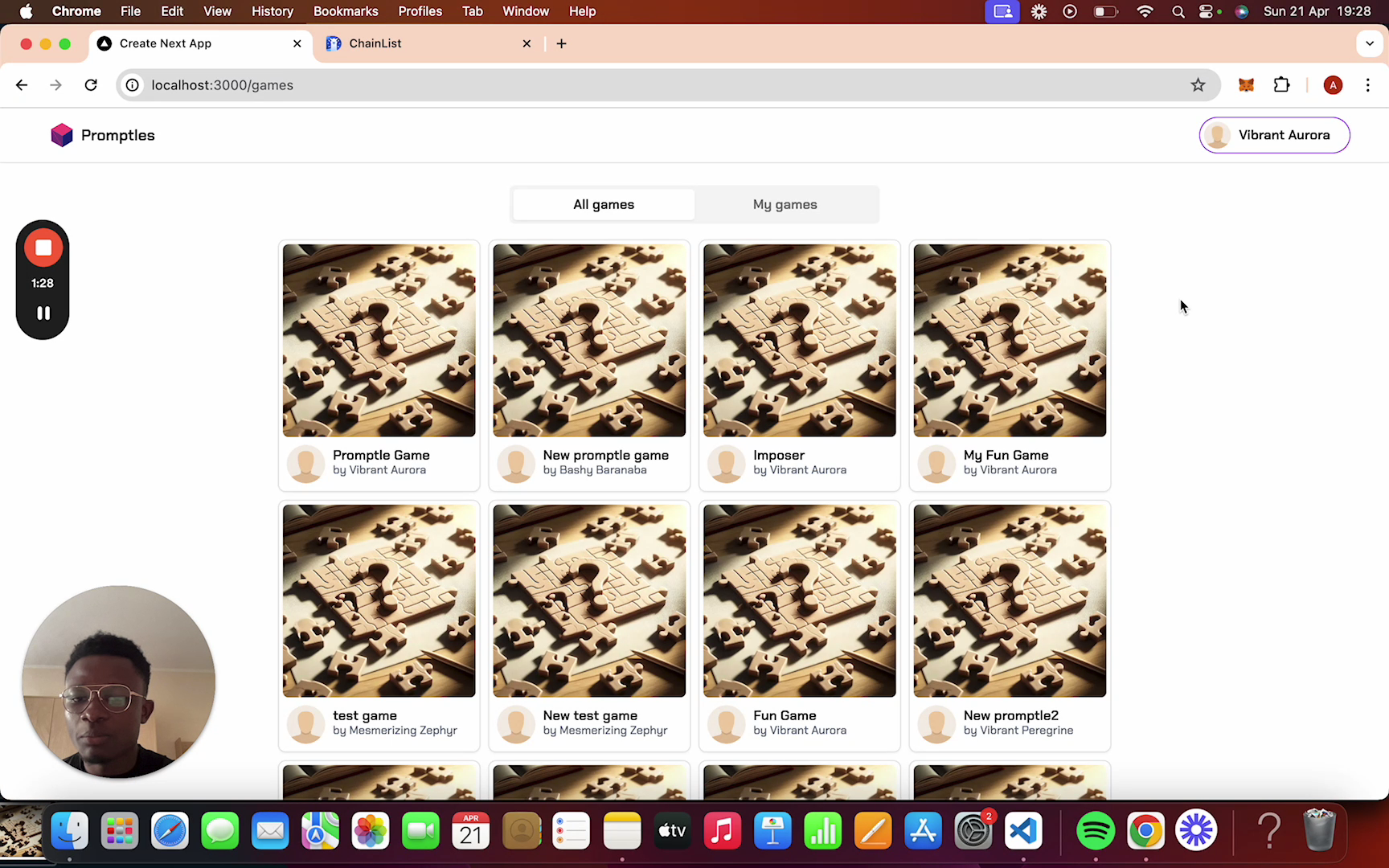This screenshot has width=1389, height=868.
Task: Switch to the ChainList tab
Action: point(429,43)
